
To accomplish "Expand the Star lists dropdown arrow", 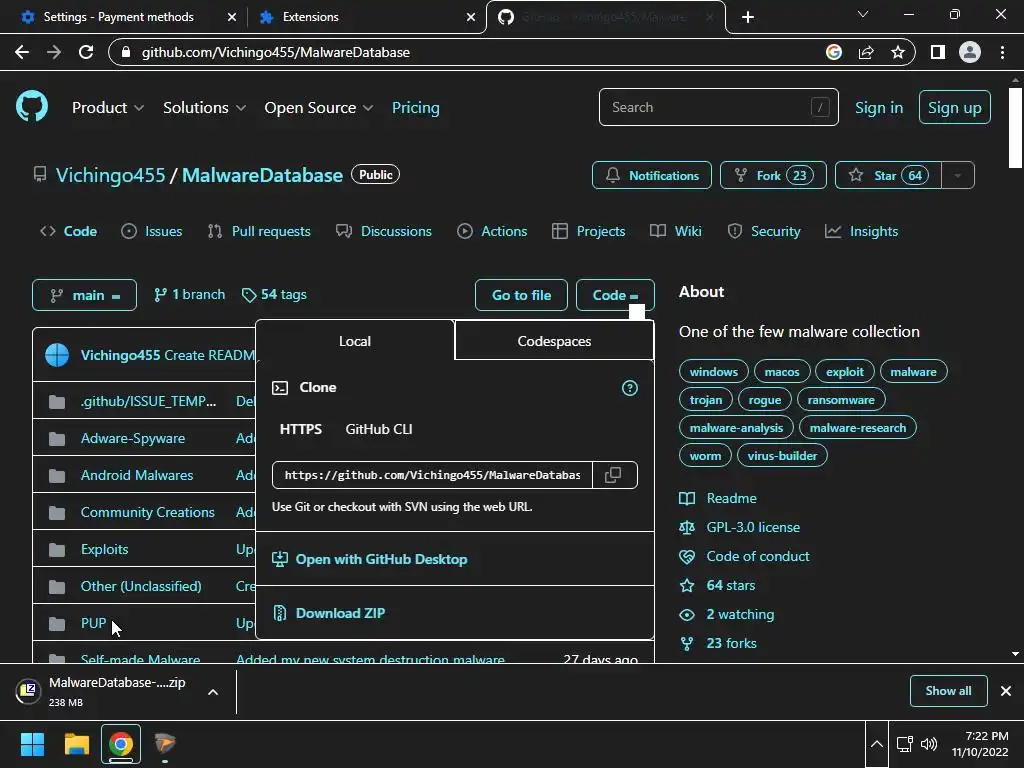I will point(958,175).
